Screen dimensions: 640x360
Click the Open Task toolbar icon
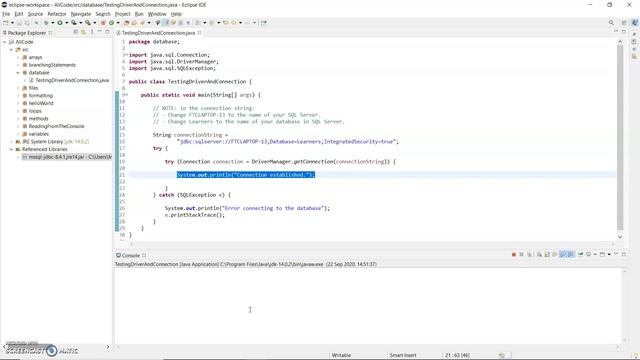[x=134, y=23]
